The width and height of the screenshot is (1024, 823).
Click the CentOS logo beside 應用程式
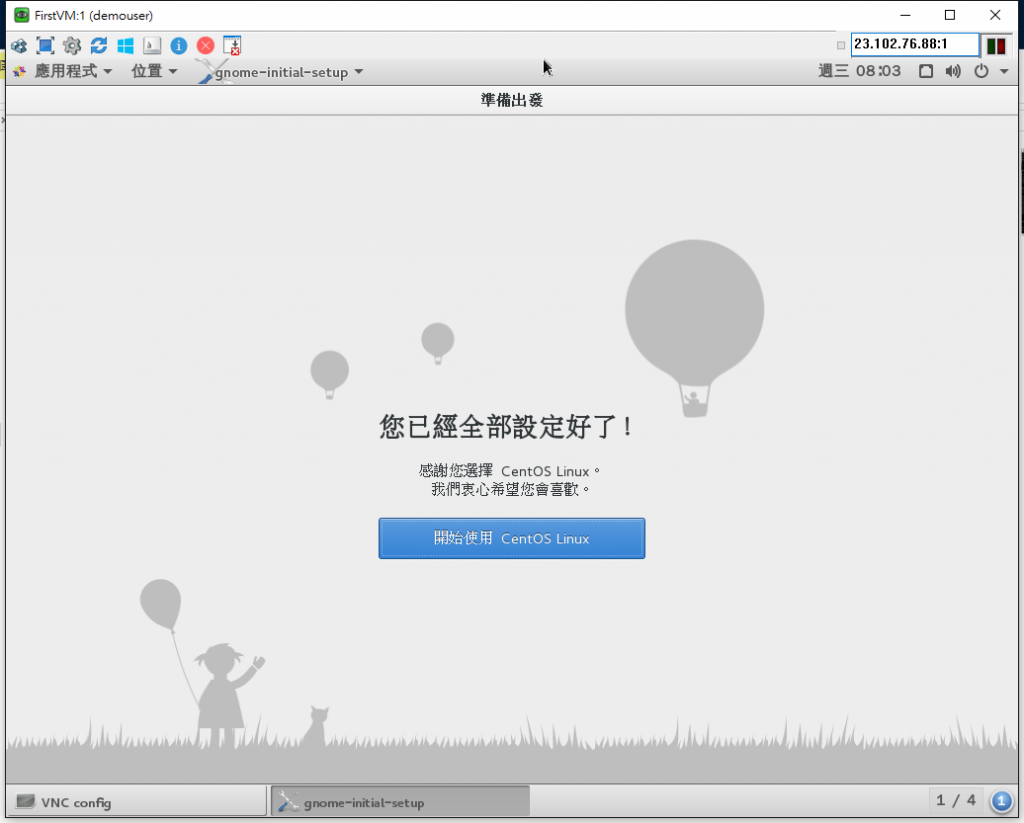(20, 71)
